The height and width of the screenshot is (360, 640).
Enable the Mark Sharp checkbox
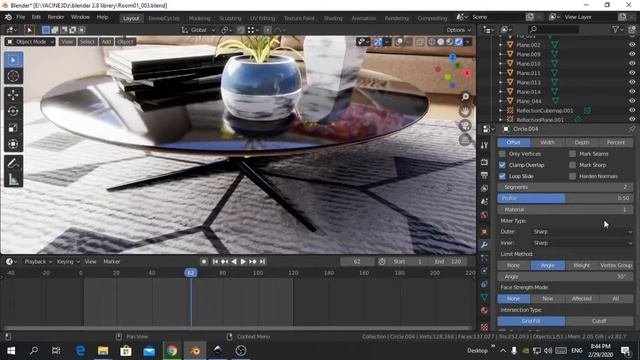click(x=573, y=165)
